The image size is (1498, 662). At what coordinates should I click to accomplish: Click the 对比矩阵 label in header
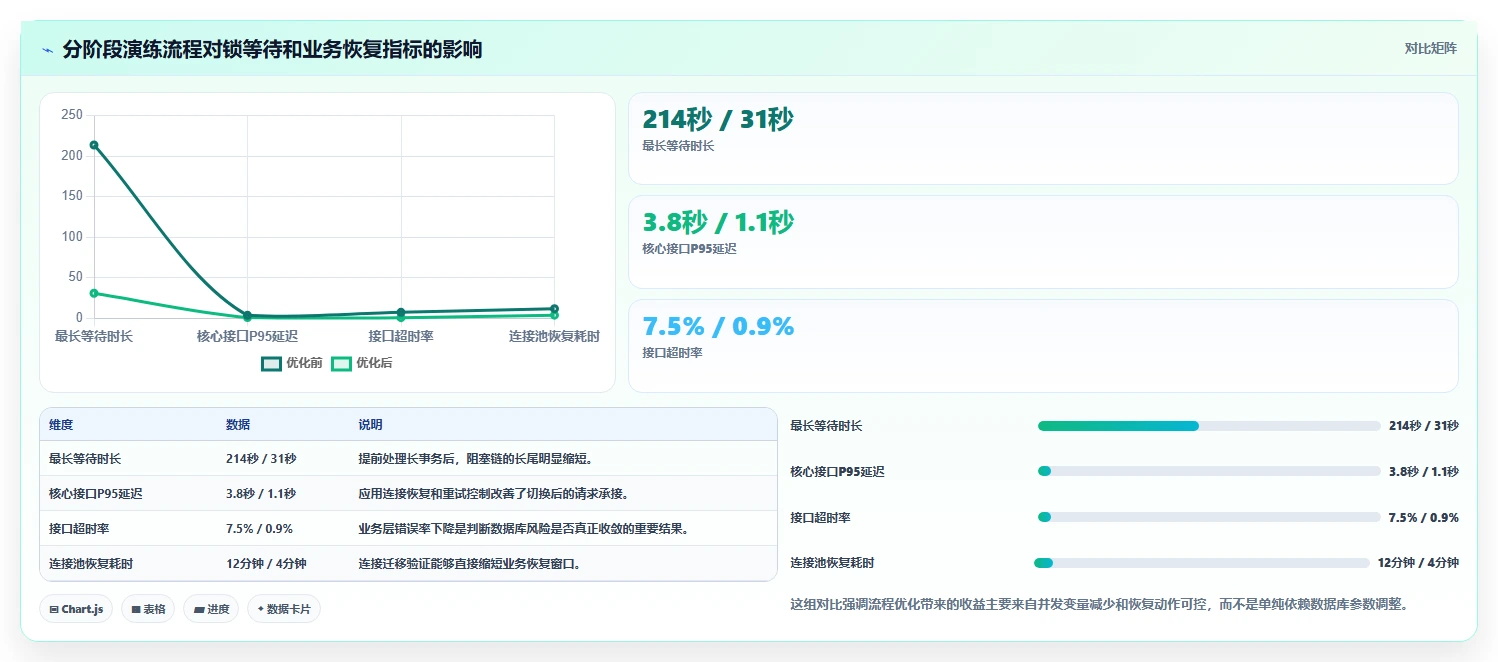tap(1431, 48)
